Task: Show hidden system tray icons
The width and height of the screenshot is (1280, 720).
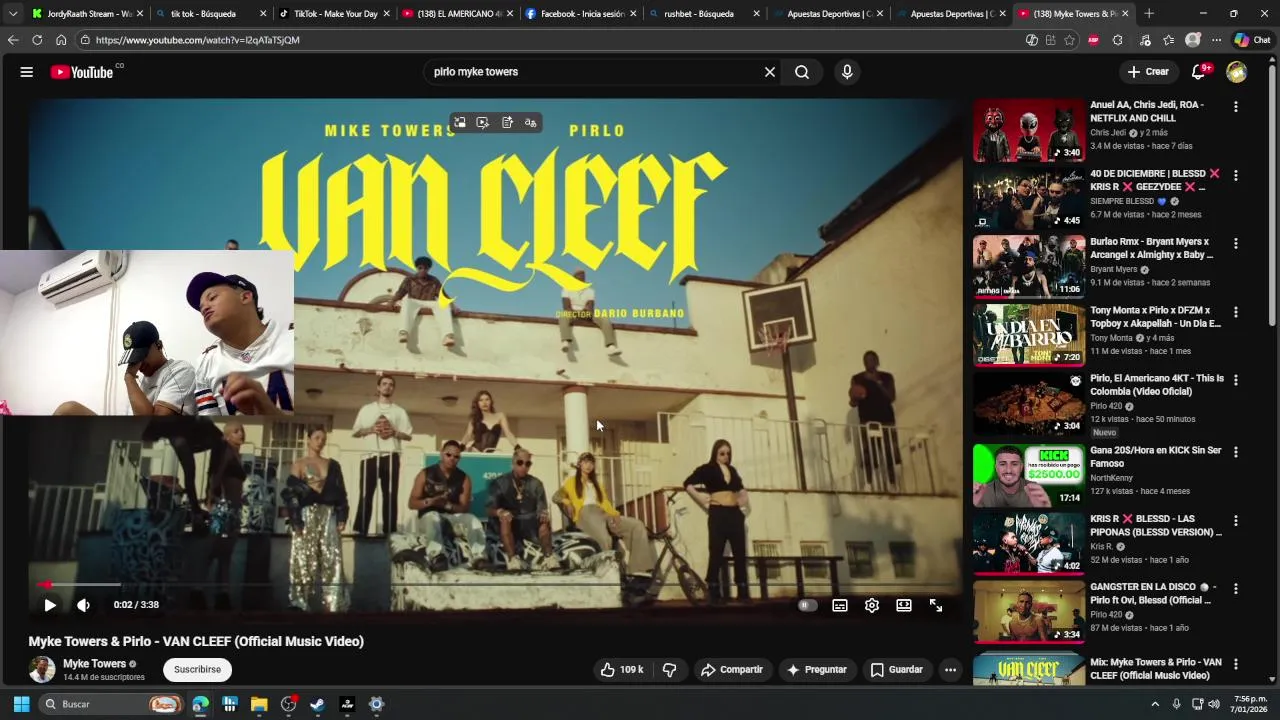Action: (x=1155, y=704)
